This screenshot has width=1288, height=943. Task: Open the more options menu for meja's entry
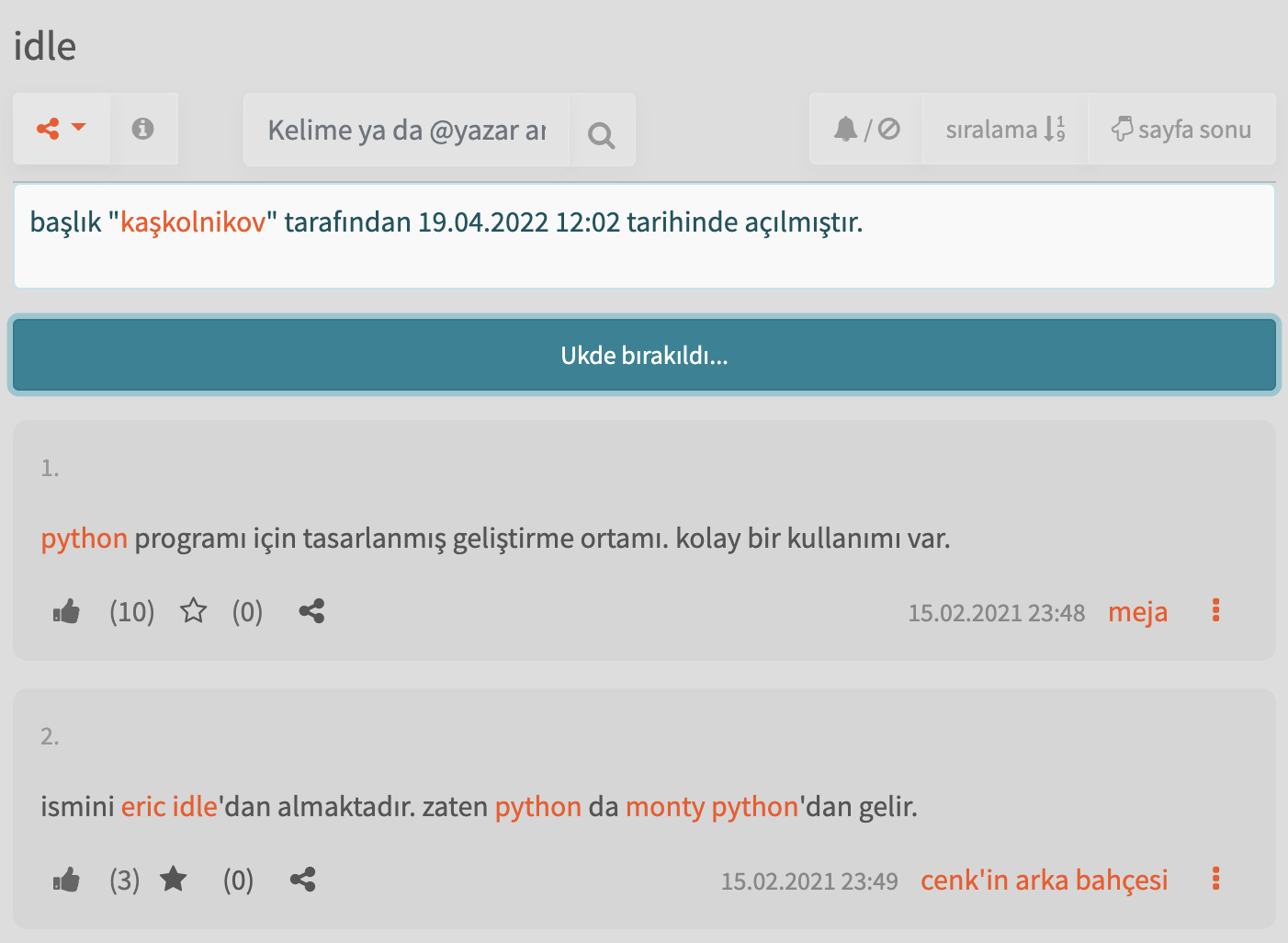click(1215, 610)
